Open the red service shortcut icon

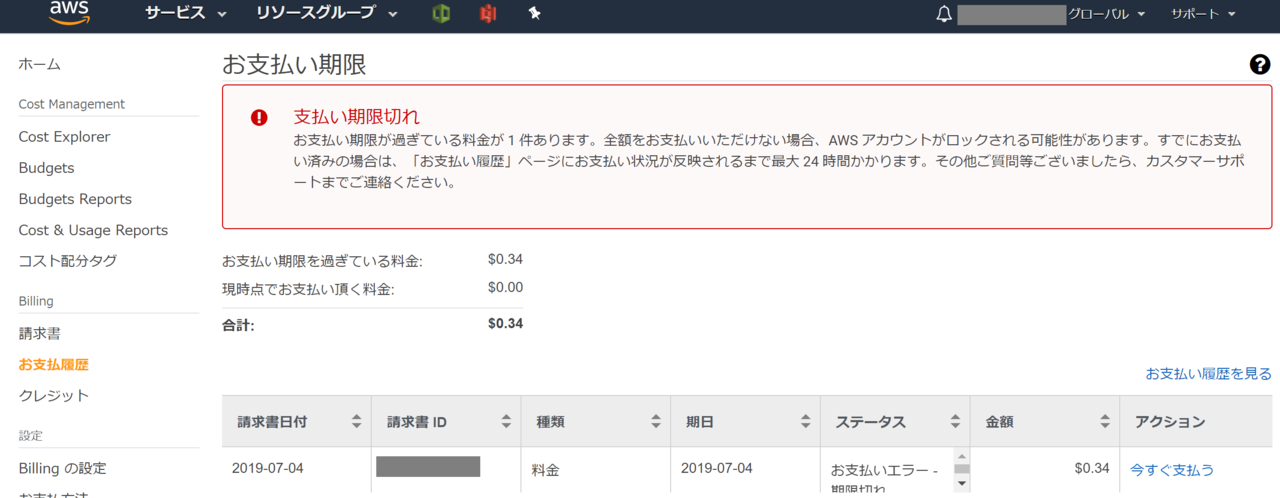(488, 14)
